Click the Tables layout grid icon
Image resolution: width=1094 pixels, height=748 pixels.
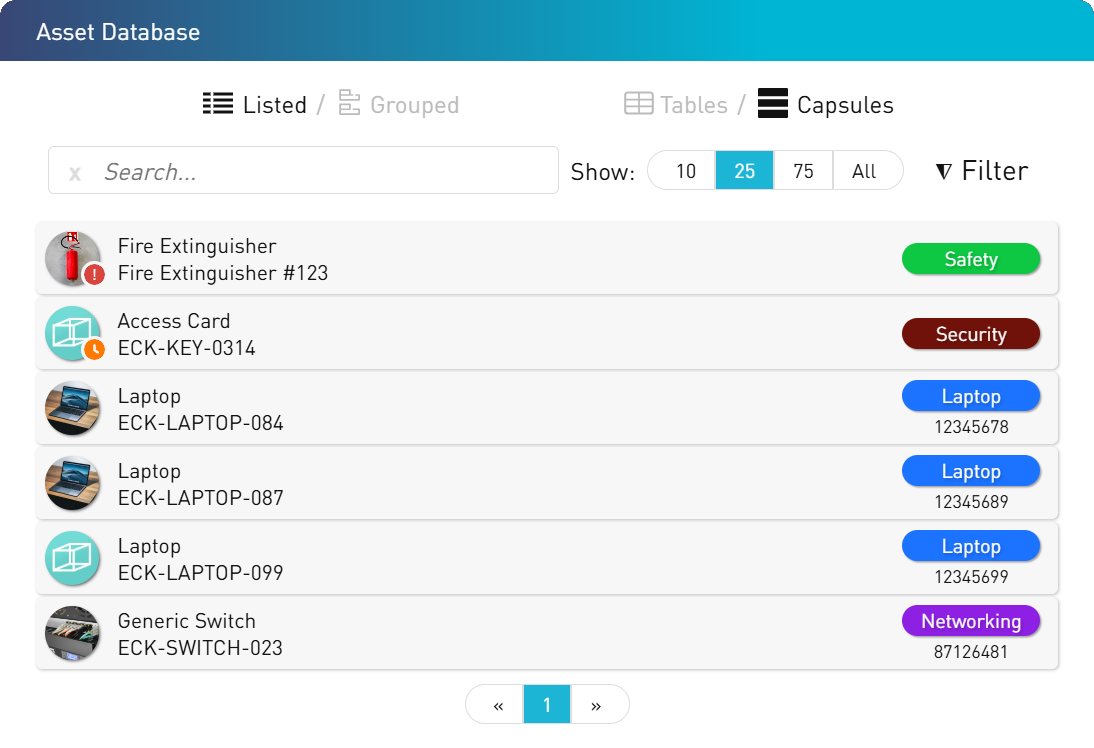point(639,103)
